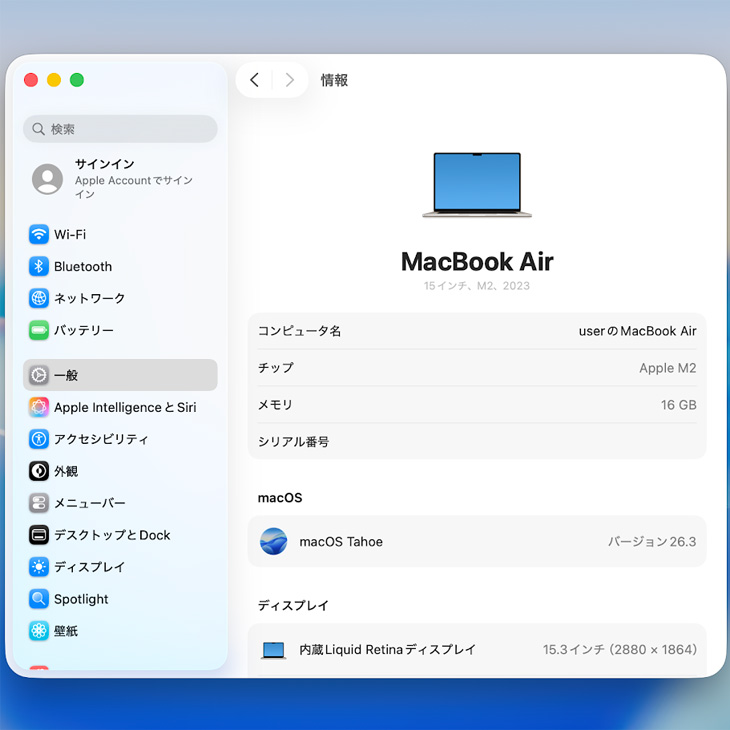Select the ネットワーク globe icon

39,299
